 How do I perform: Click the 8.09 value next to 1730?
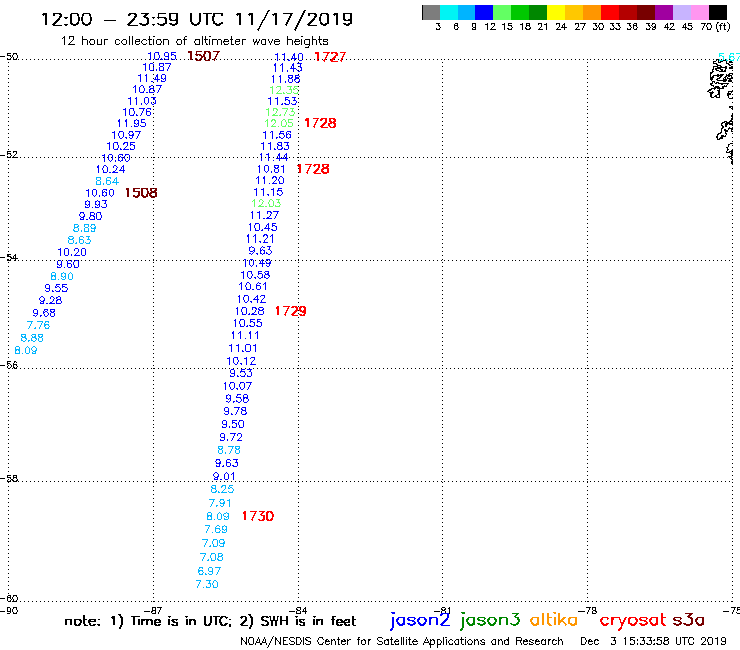click(218, 516)
